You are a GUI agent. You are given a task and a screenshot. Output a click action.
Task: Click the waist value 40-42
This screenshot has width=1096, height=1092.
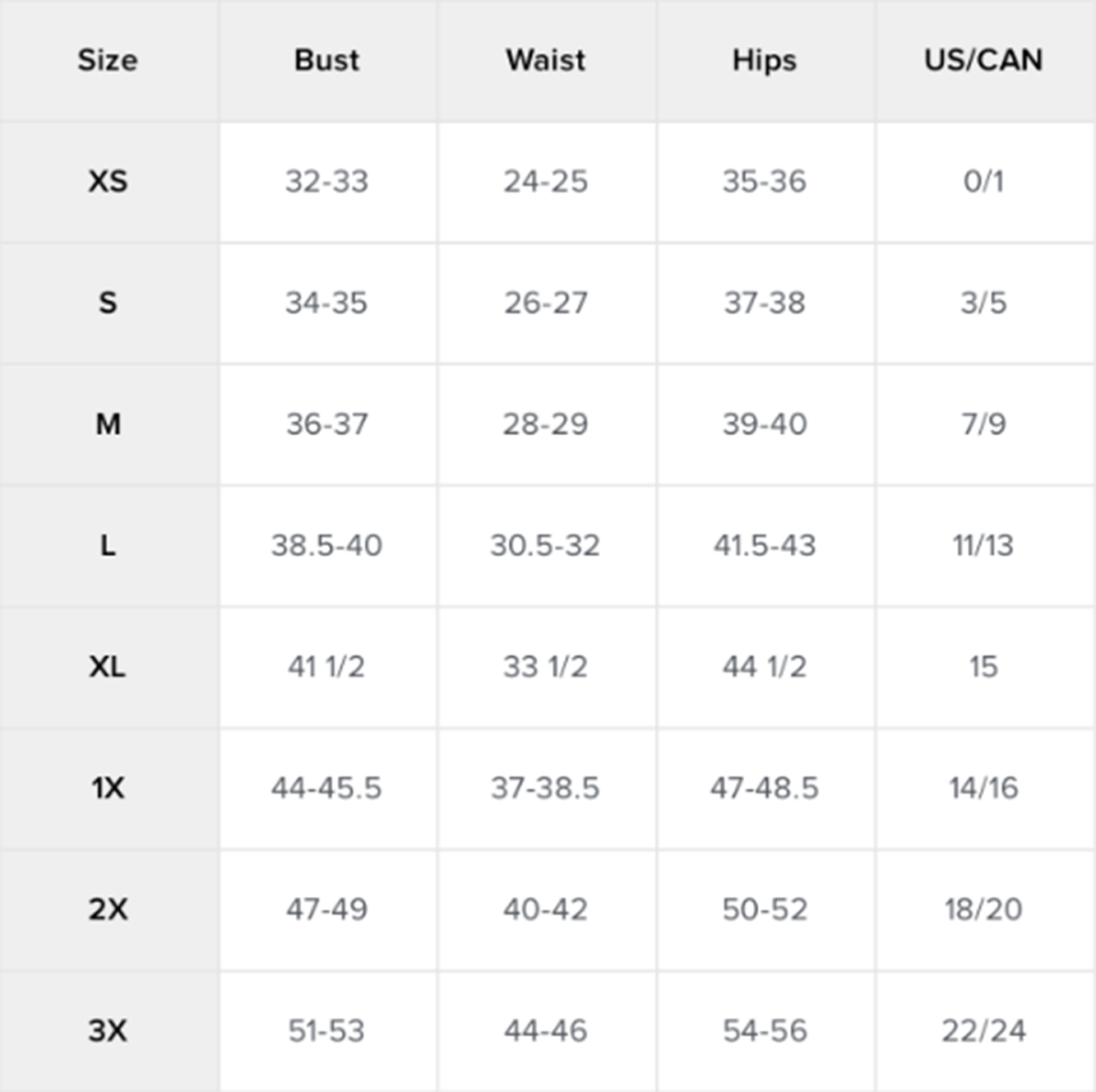coord(546,909)
